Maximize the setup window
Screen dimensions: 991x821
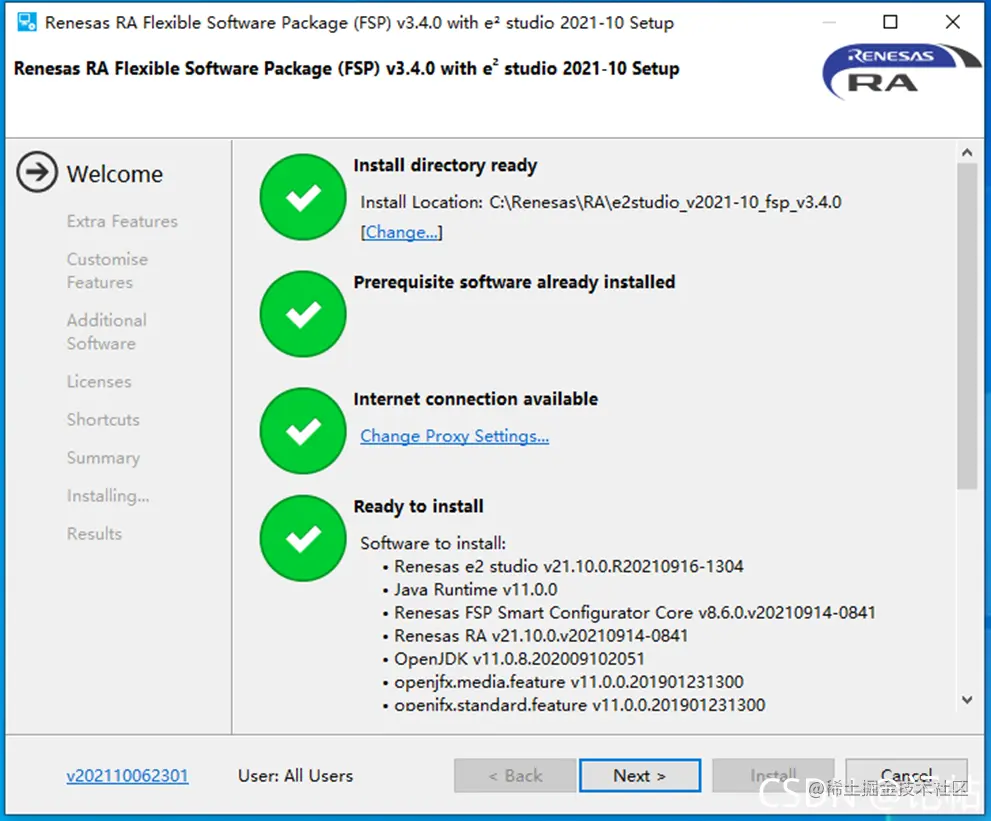point(890,22)
